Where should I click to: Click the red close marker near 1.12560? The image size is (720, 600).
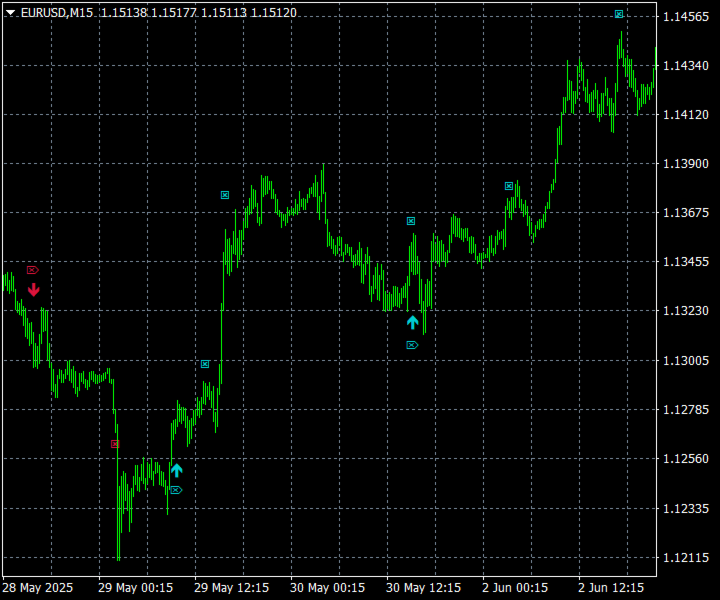click(115, 444)
